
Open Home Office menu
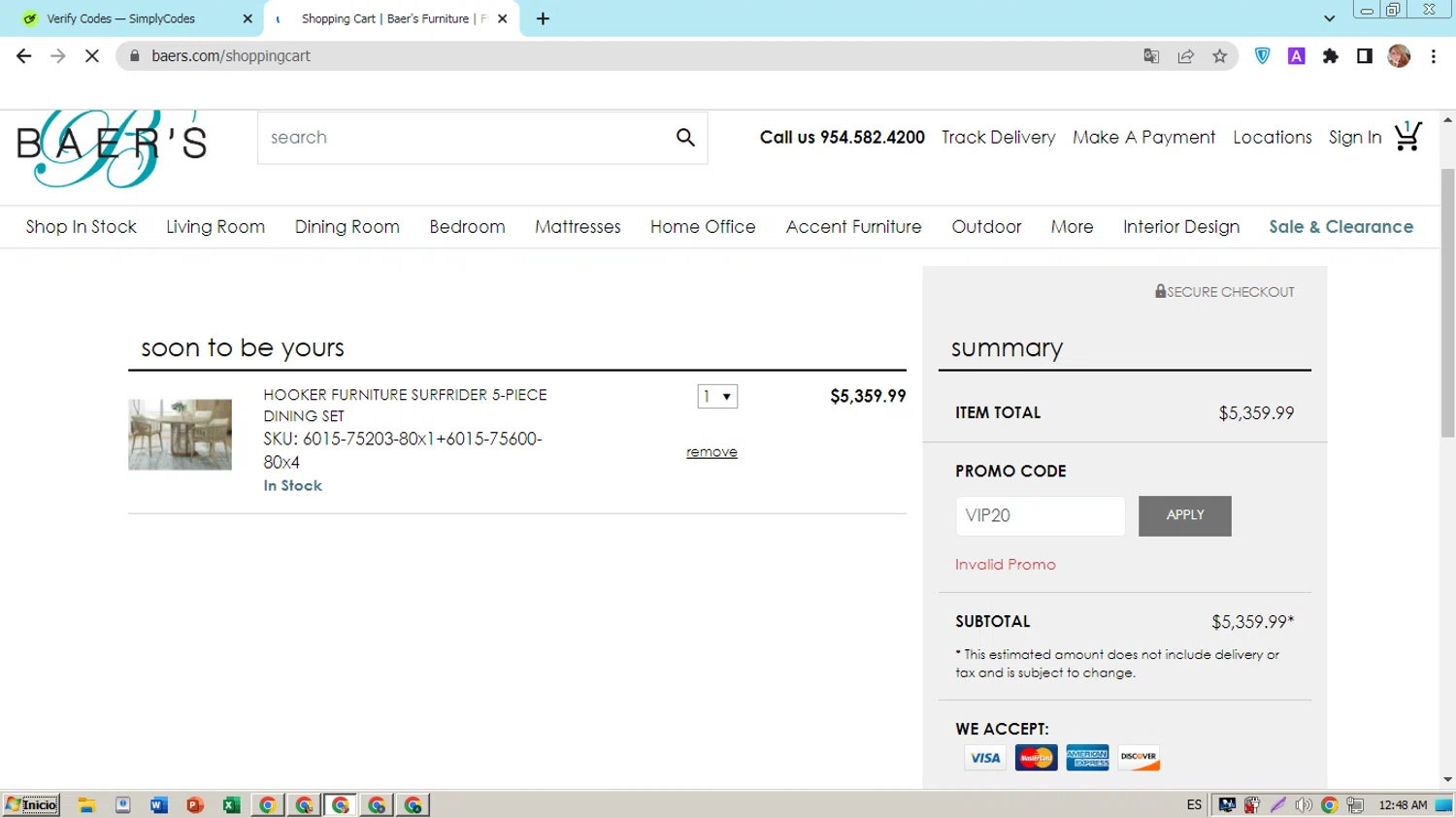(x=703, y=227)
